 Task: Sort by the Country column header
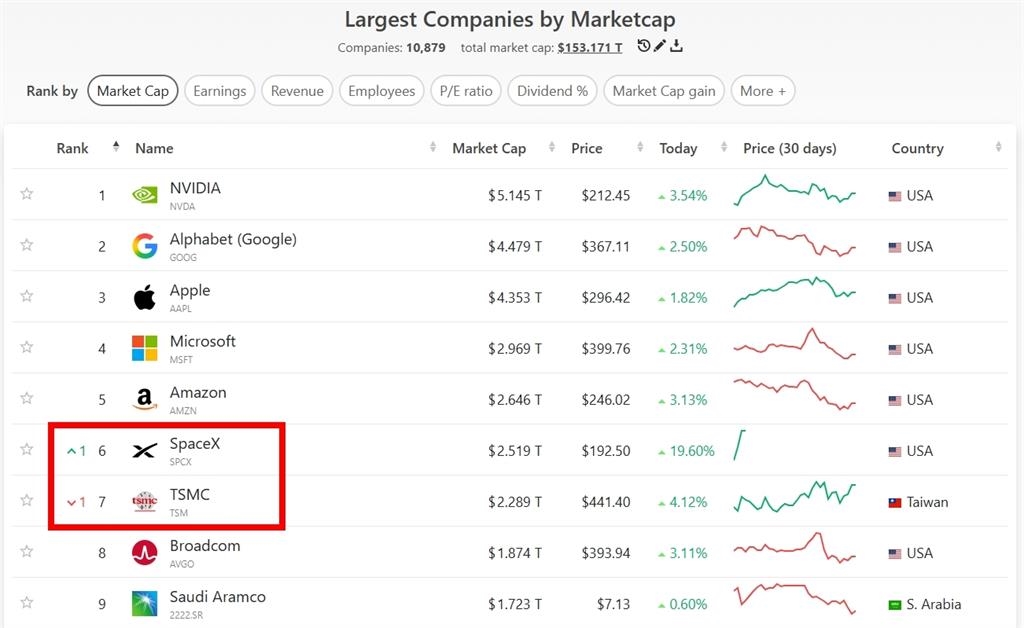click(918, 148)
